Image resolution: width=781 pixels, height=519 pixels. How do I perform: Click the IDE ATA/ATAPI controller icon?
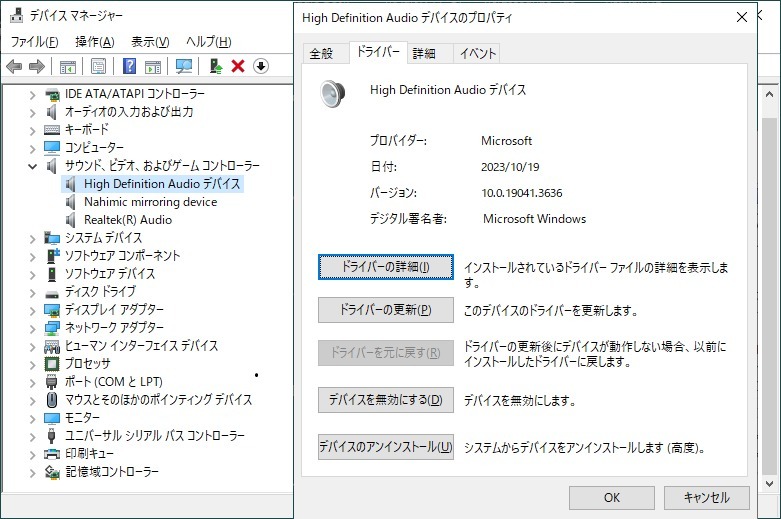click(52, 94)
